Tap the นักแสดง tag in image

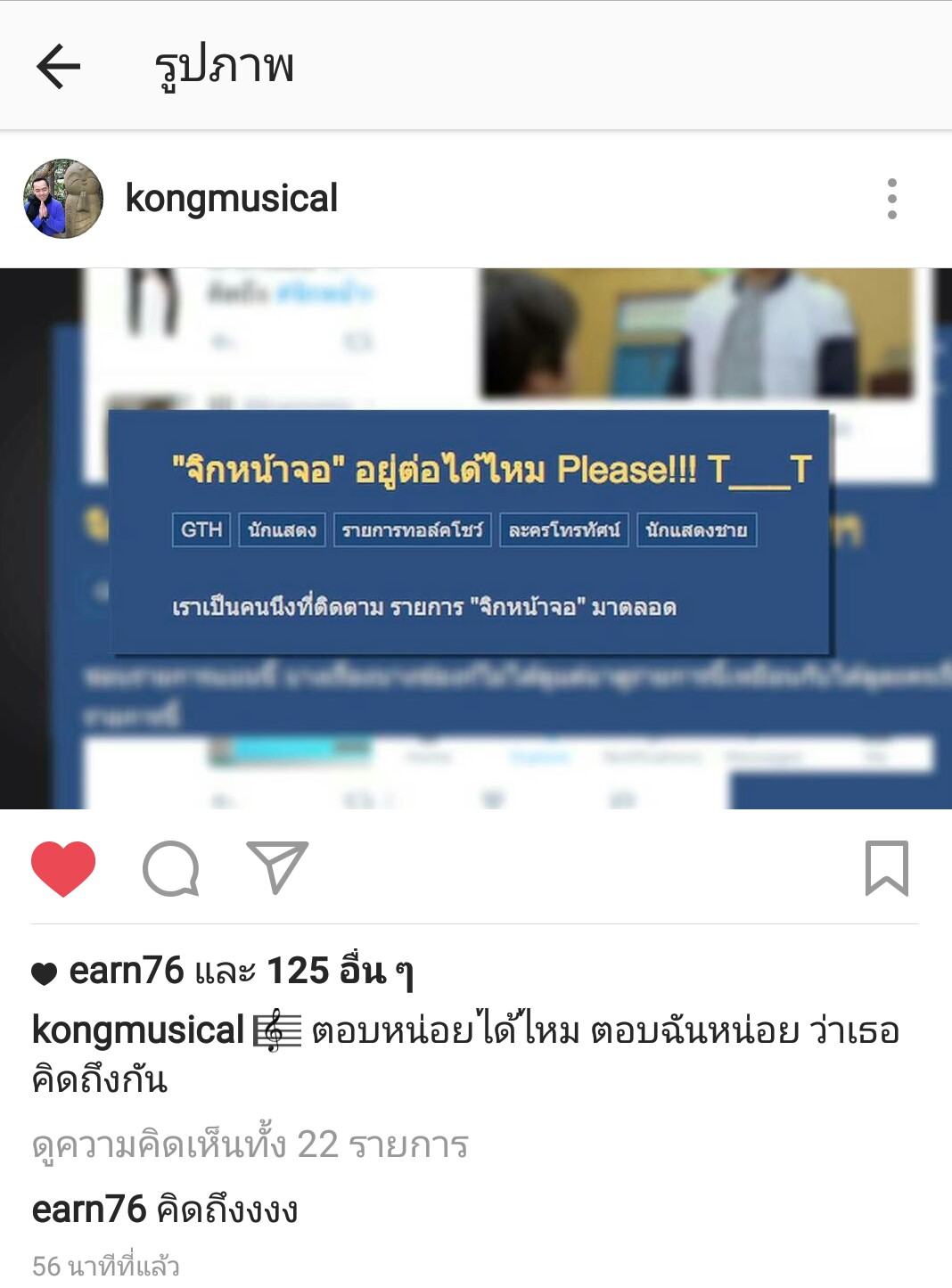pyautogui.click(x=282, y=529)
